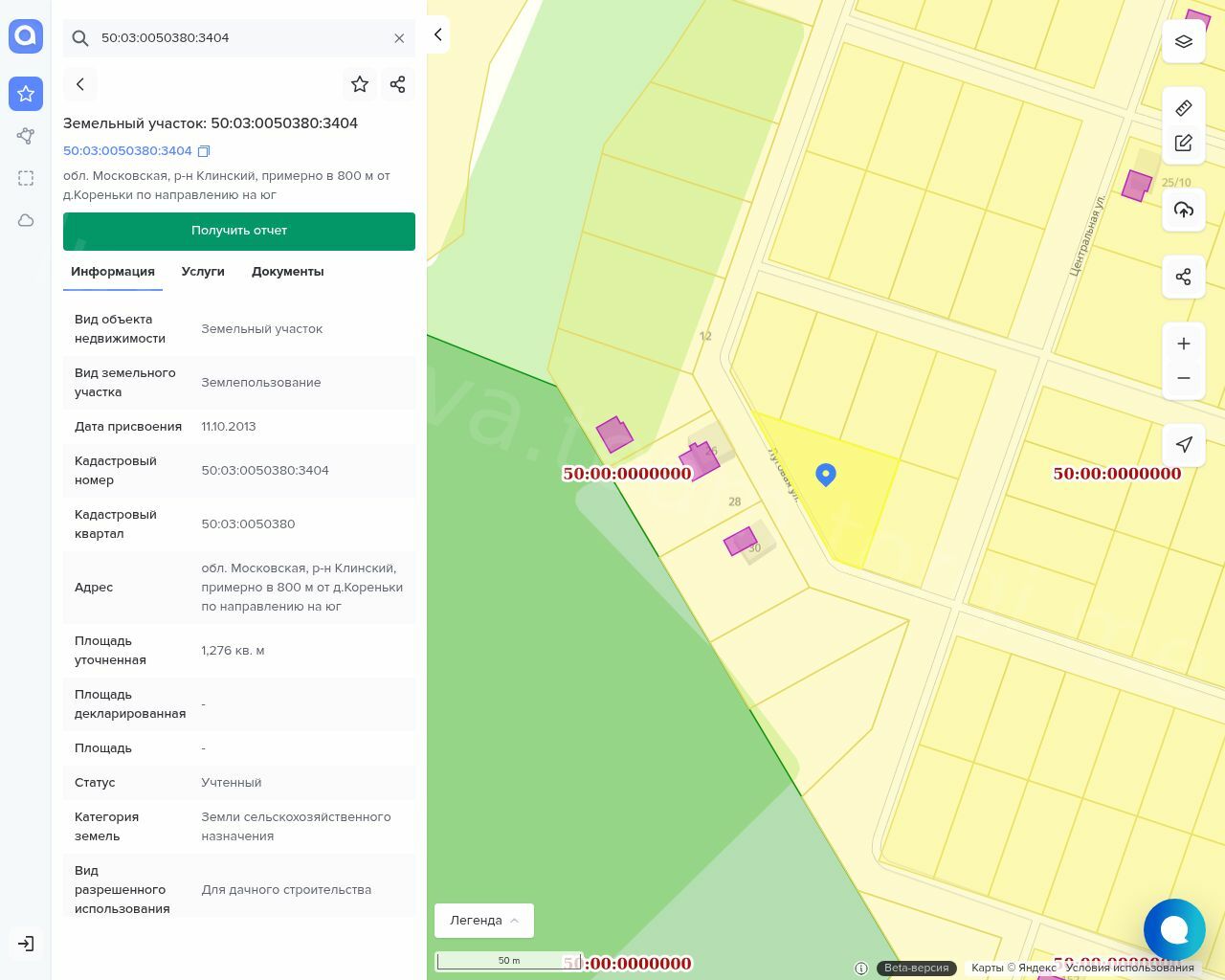This screenshot has width=1225, height=980.
Task: Open the chat support bubble
Action: click(x=1174, y=929)
